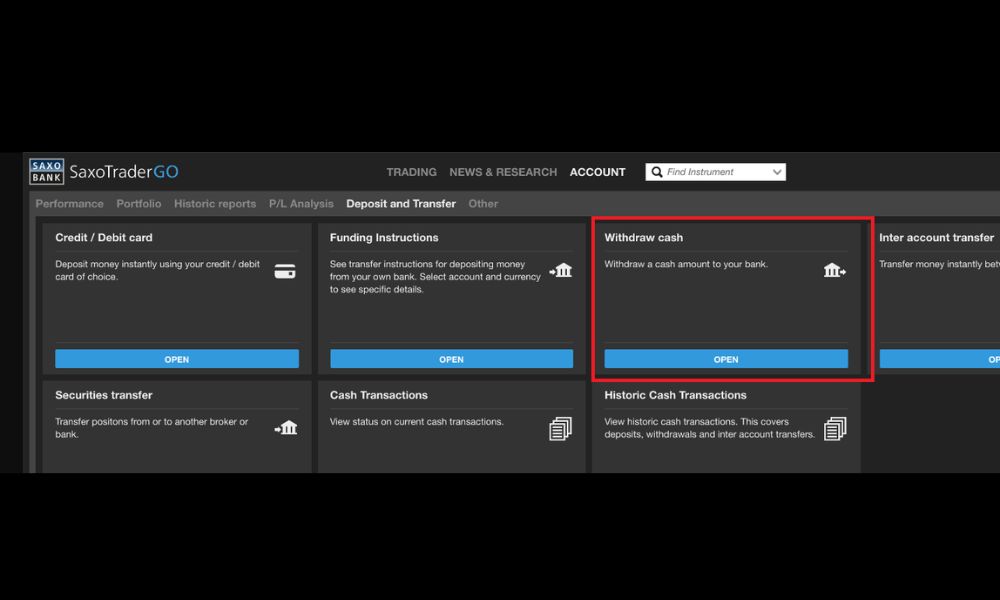Go to the Historic reports tab
The image size is (1000, 600).
point(215,204)
